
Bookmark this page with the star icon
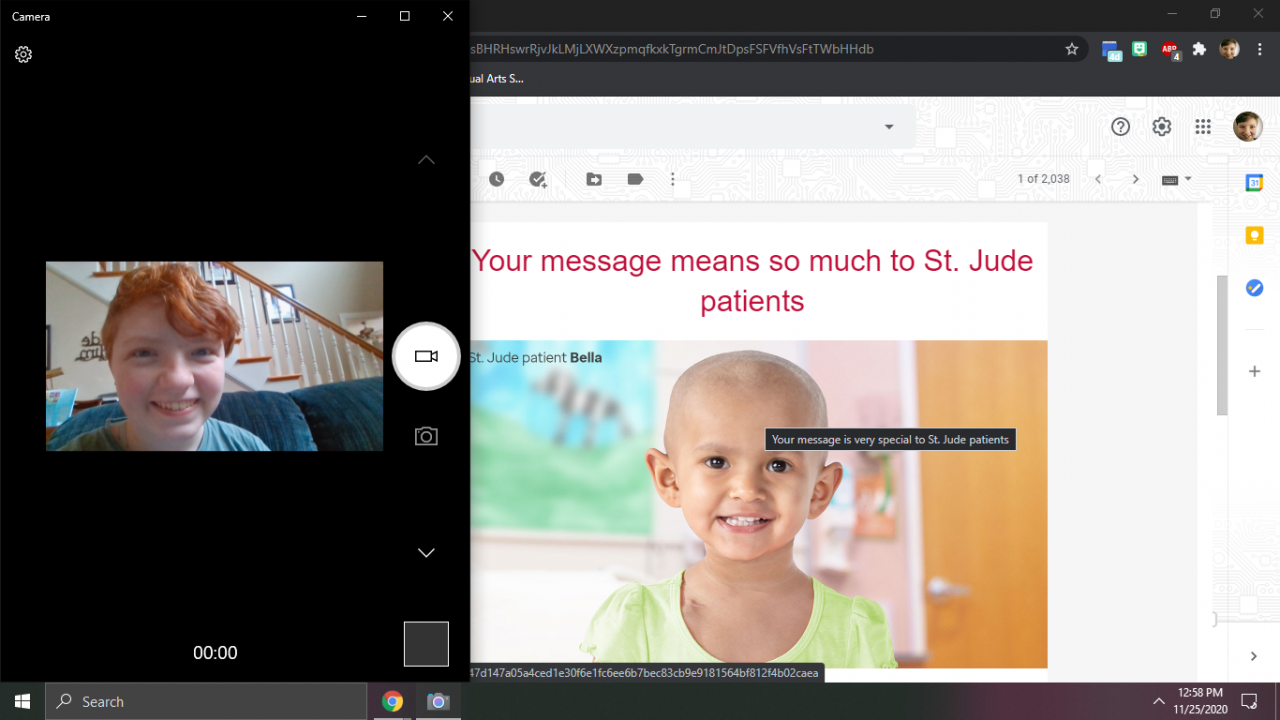(1072, 49)
